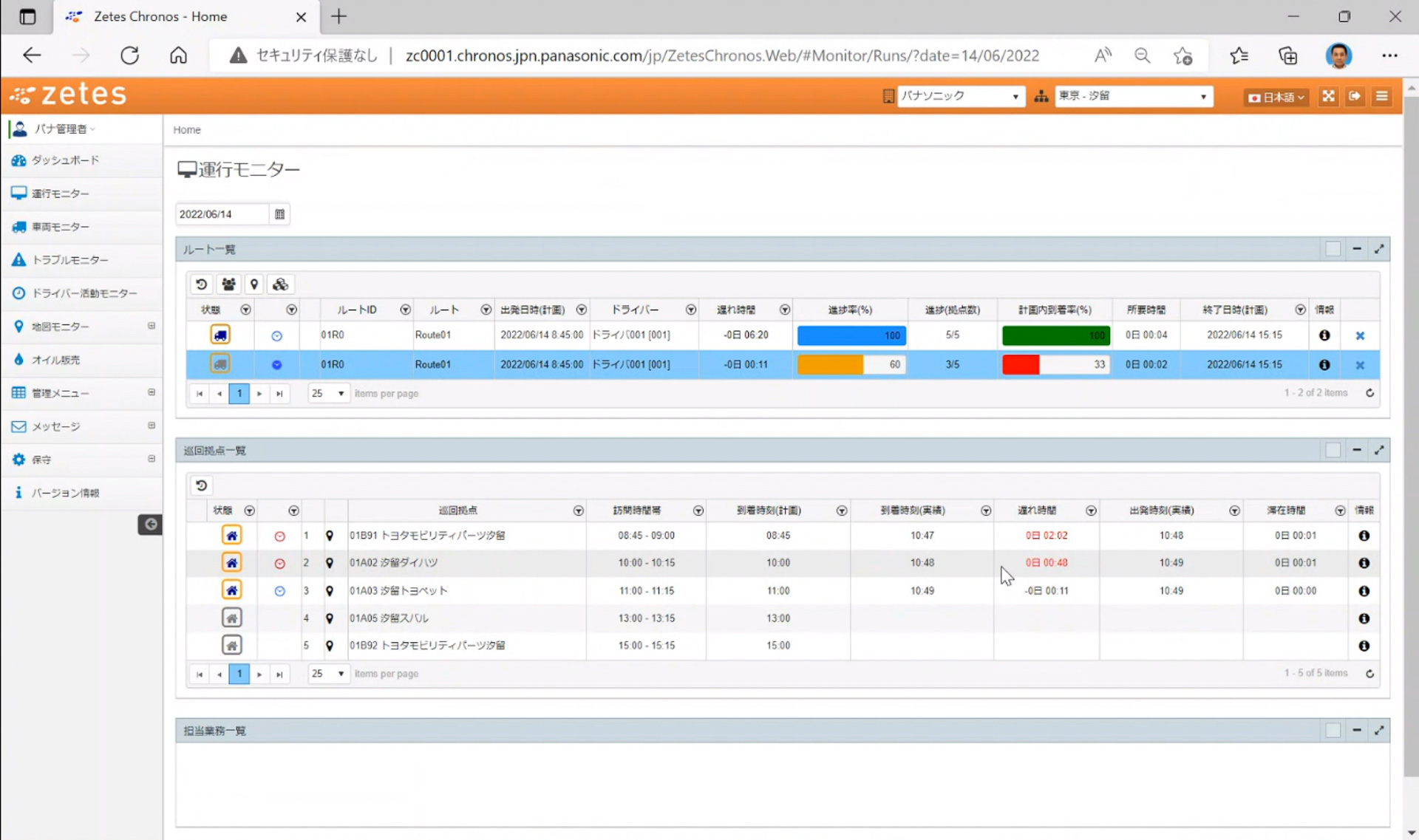Click the 2022/06/14 date input field

click(x=222, y=214)
